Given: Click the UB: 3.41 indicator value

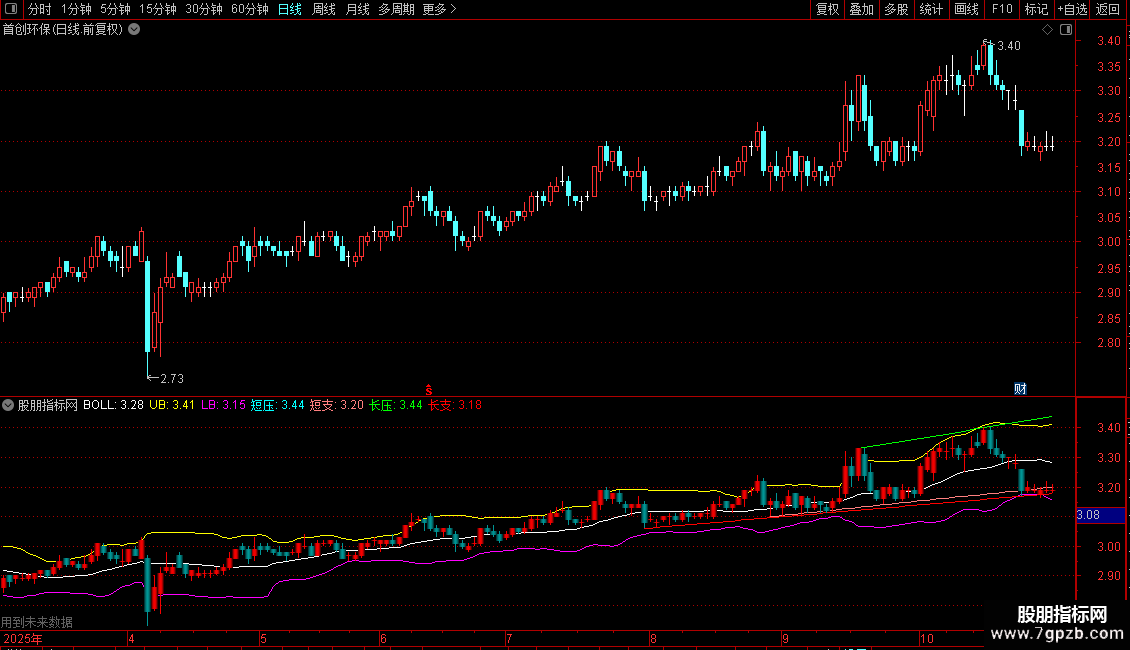Looking at the screenshot, I should coord(172,405).
